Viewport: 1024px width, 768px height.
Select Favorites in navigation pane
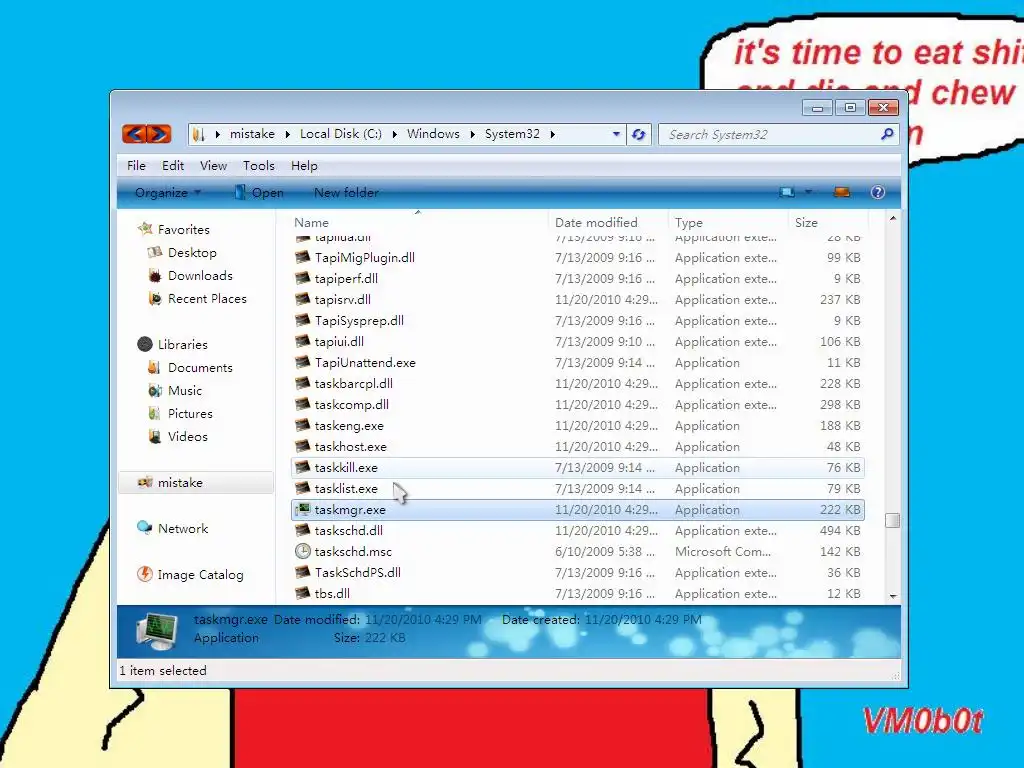click(x=174, y=229)
